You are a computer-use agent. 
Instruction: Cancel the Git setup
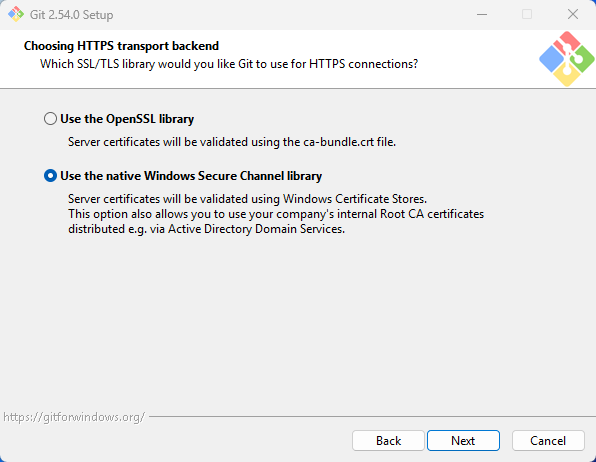(x=548, y=441)
